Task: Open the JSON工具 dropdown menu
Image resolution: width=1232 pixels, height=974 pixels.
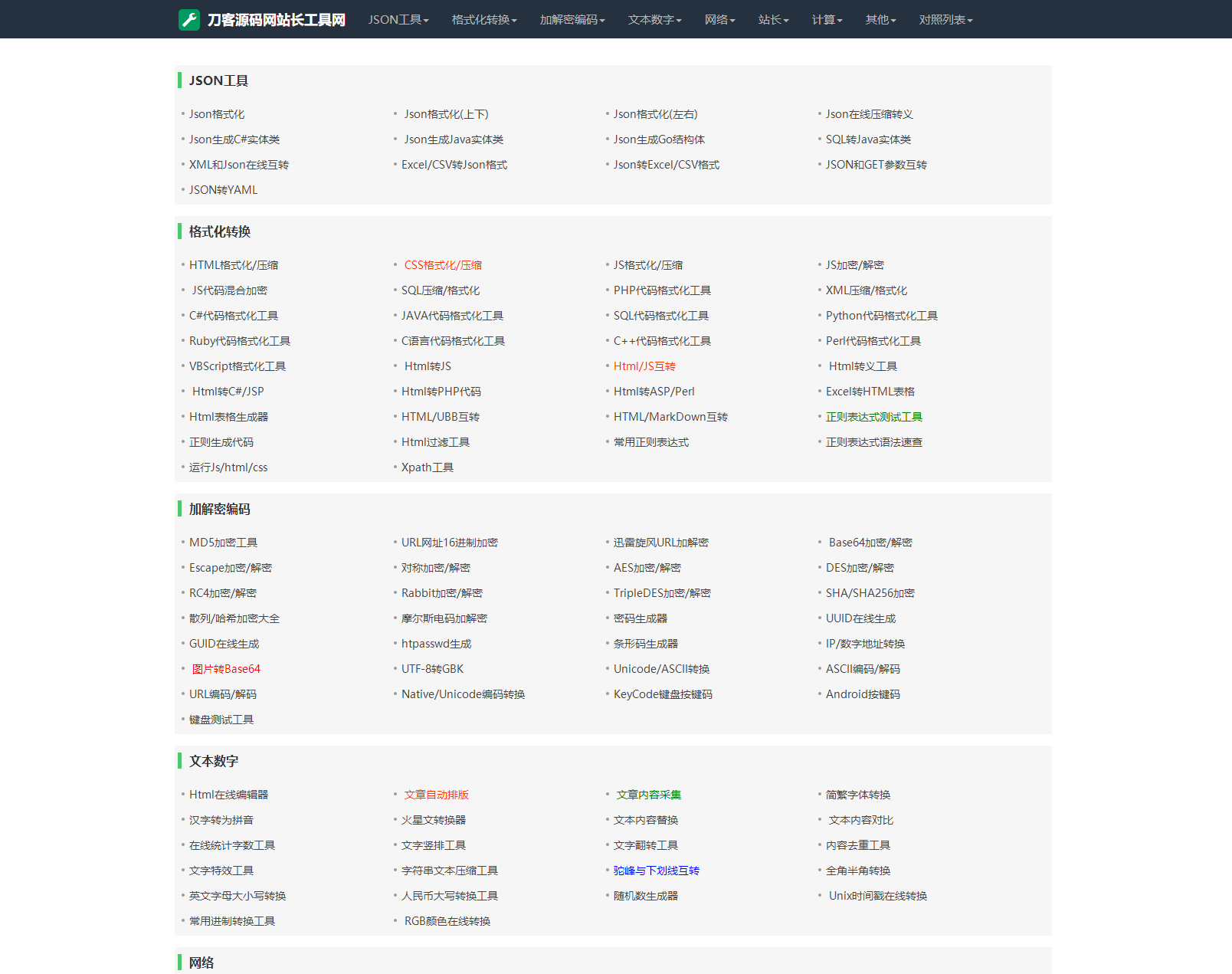Action: tap(398, 20)
